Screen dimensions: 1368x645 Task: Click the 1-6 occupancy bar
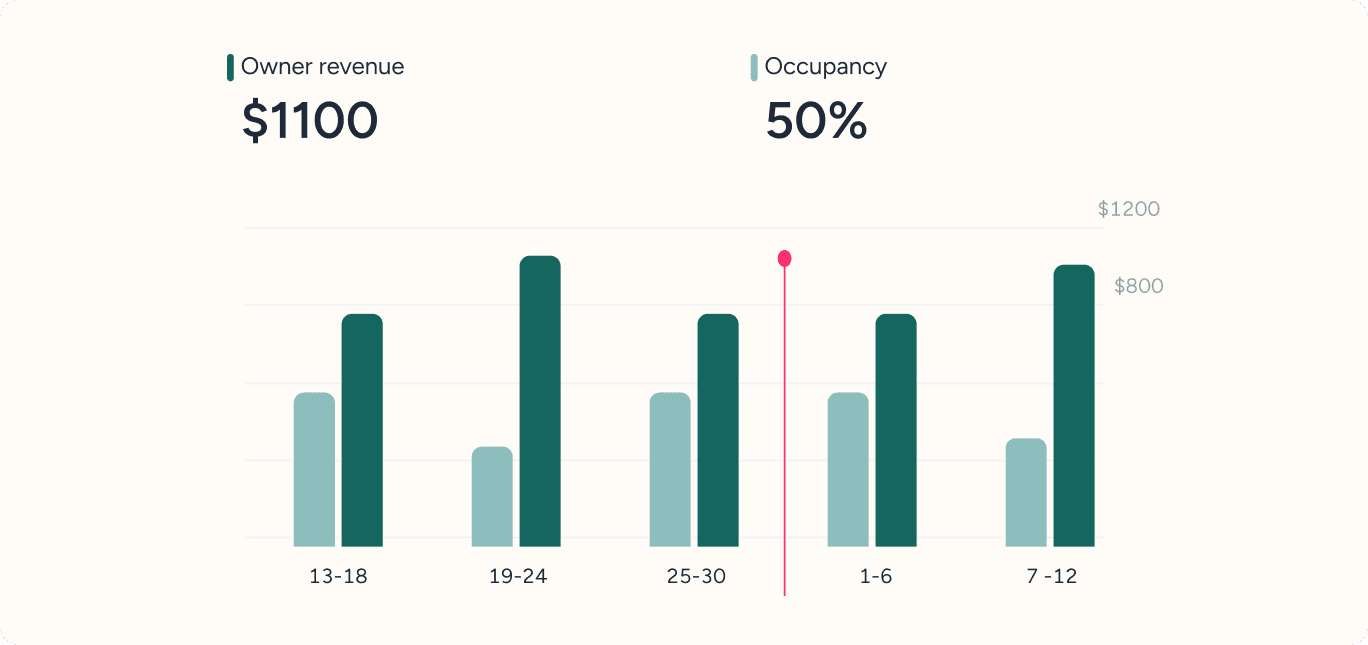click(848, 469)
